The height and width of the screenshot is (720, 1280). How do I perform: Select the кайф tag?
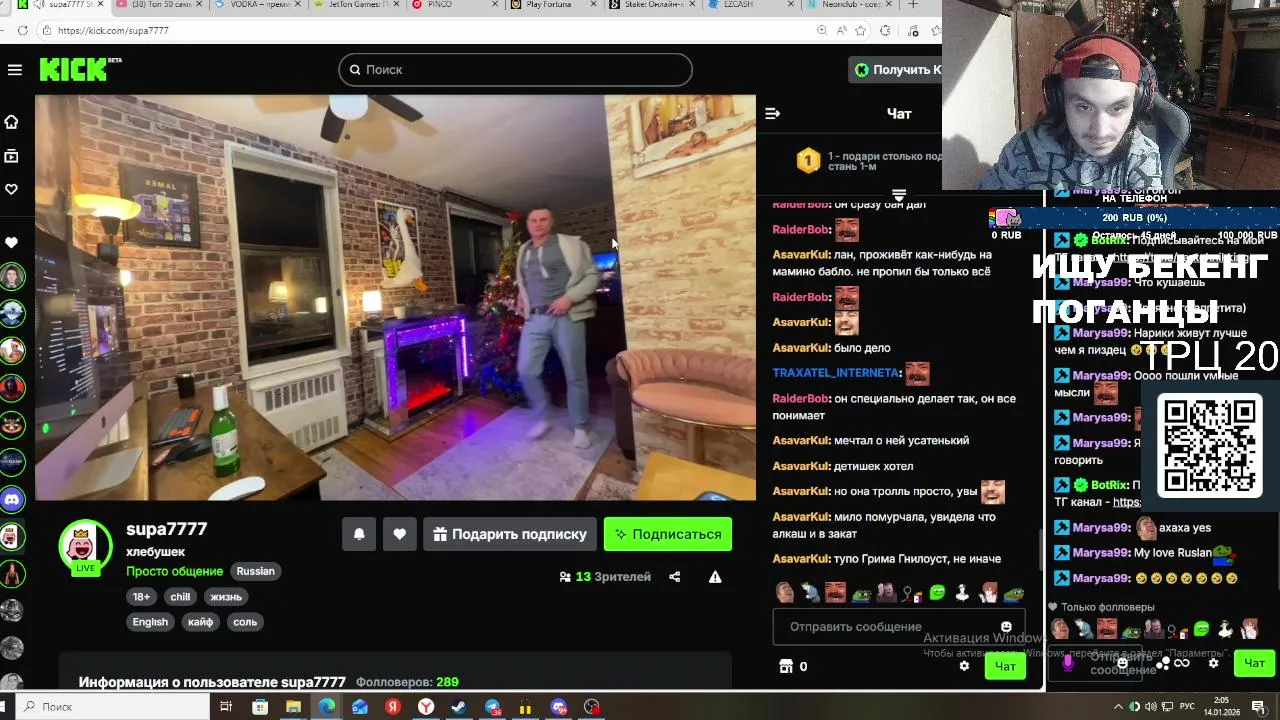pyautogui.click(x=200, y=622)
